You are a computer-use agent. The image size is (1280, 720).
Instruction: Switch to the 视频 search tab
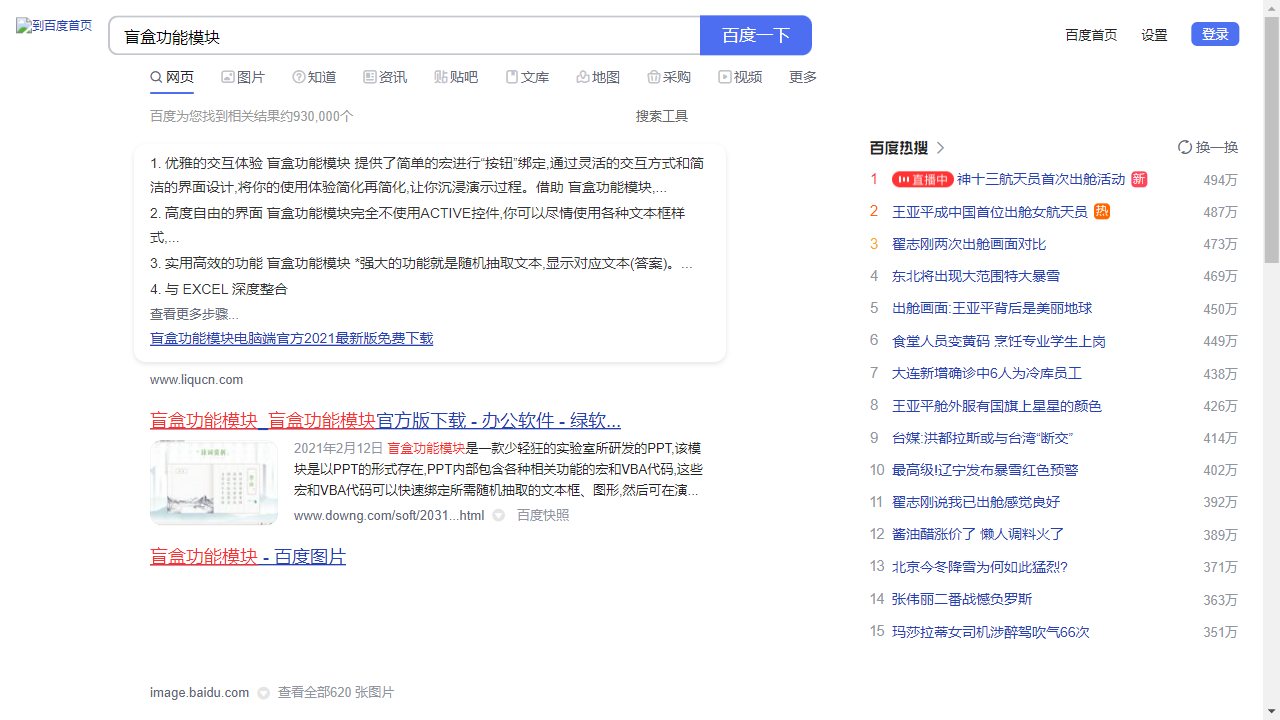pos(740,77)
